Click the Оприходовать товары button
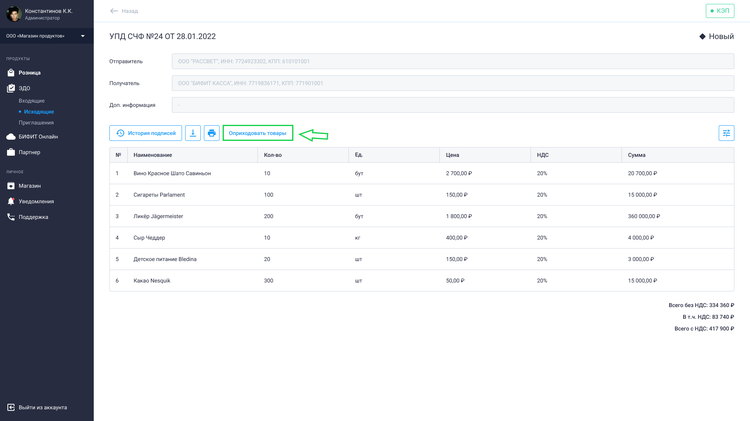 257,133
